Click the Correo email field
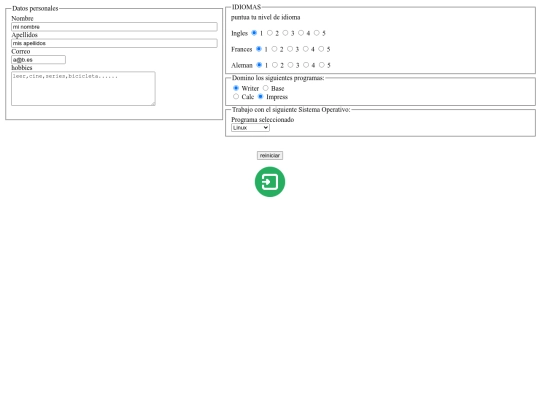Image resolution: width=540 pixels, height=405 pixels. pos(38,60)
